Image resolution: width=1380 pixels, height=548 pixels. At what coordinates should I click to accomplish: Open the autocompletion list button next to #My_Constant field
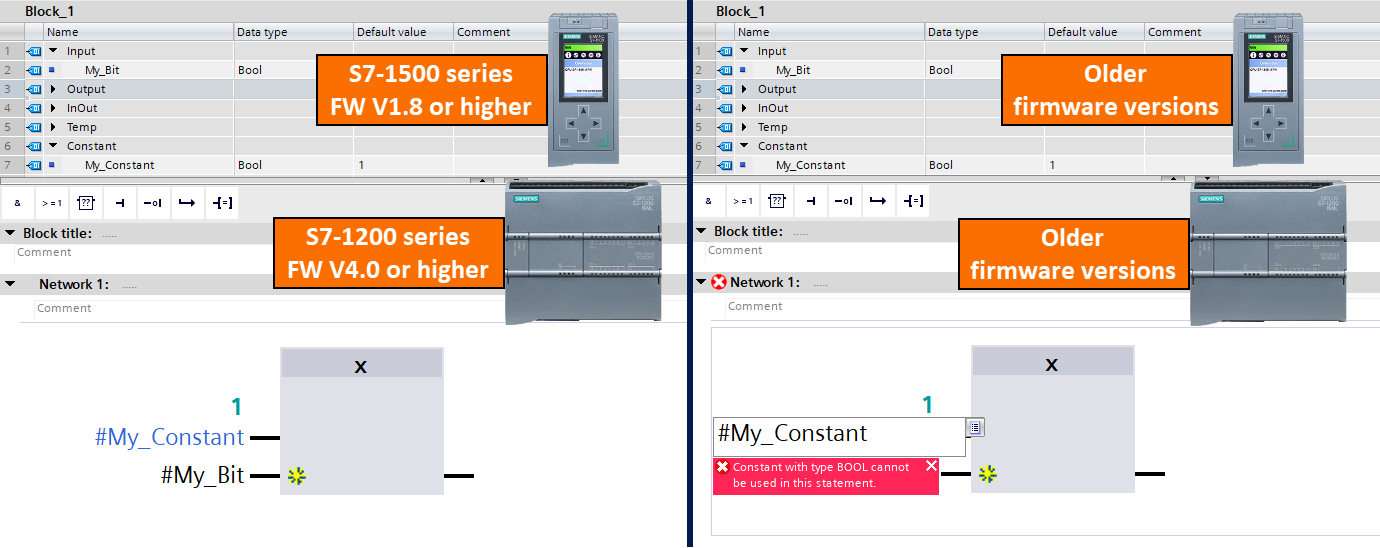[975, 428]
